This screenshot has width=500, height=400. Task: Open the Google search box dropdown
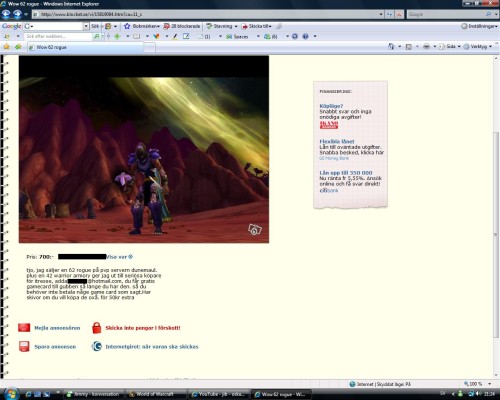tap(86, 26)
